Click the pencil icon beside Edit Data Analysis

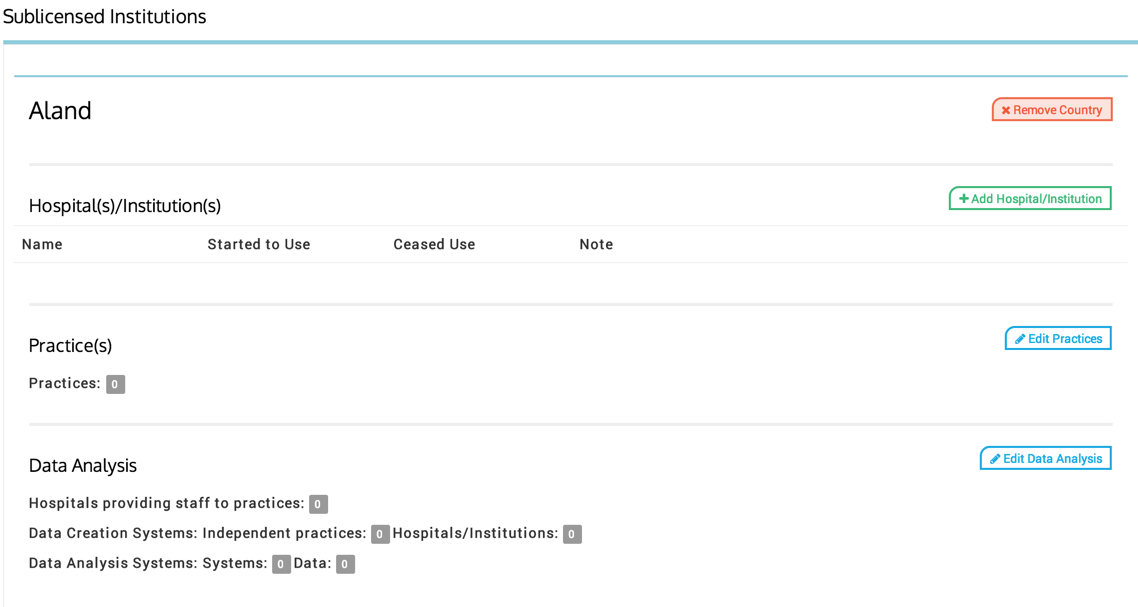tap(995, 459)
